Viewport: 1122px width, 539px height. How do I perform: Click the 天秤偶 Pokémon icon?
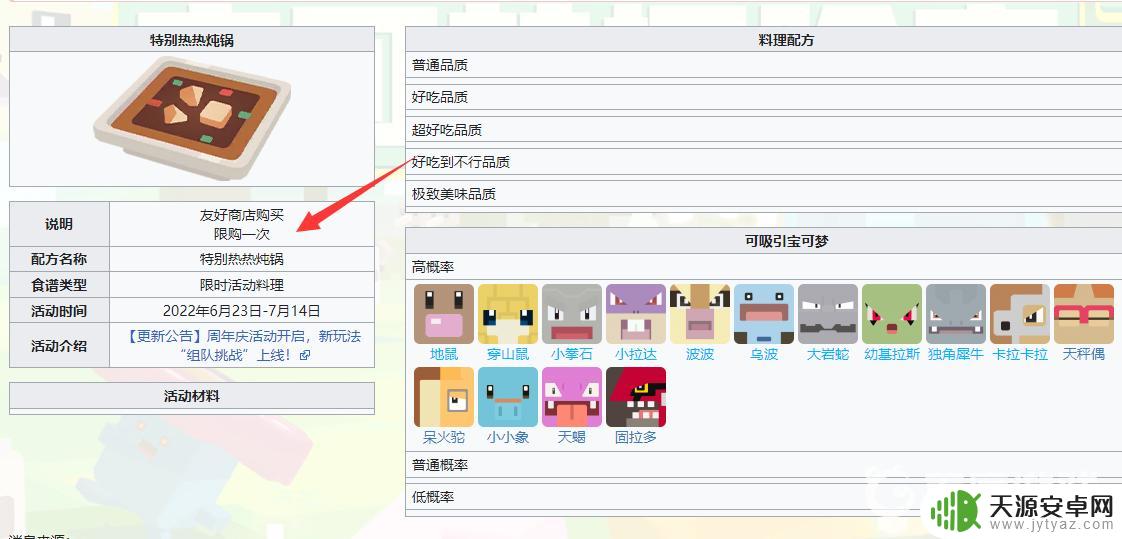point(1084,314)
